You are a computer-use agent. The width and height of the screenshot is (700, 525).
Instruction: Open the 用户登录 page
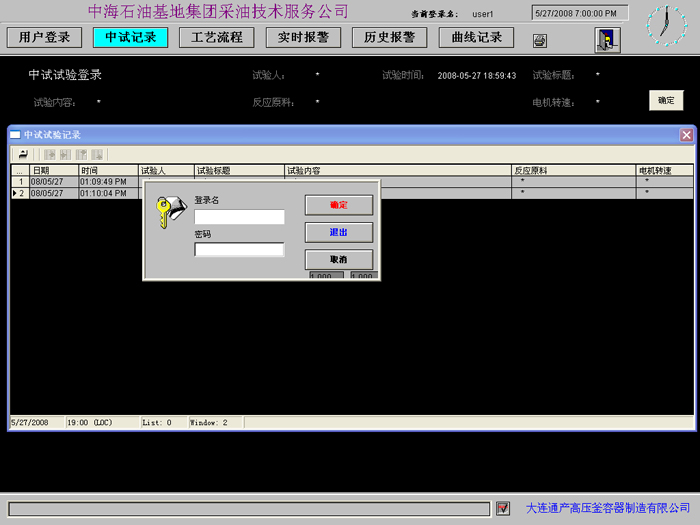(x=45, y=38)
